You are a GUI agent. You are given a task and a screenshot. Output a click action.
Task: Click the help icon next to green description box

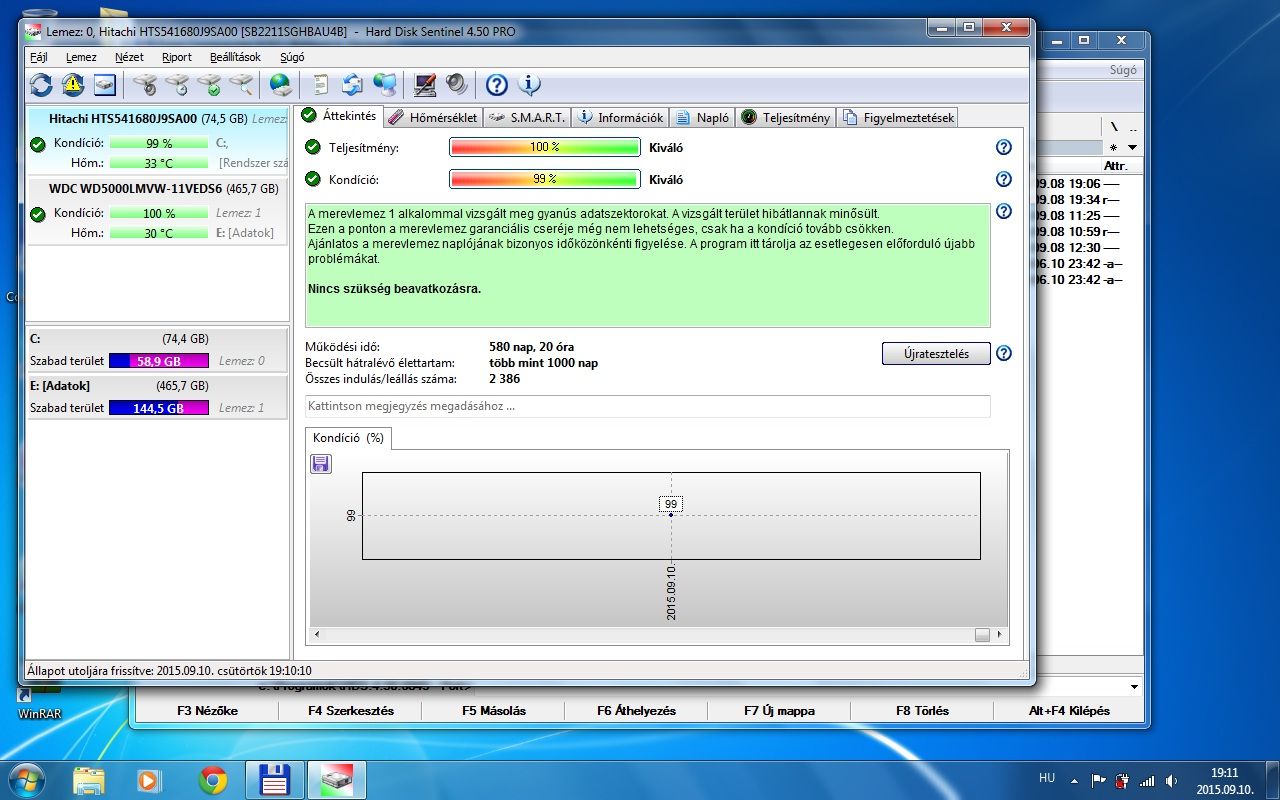pos(1004,211)
